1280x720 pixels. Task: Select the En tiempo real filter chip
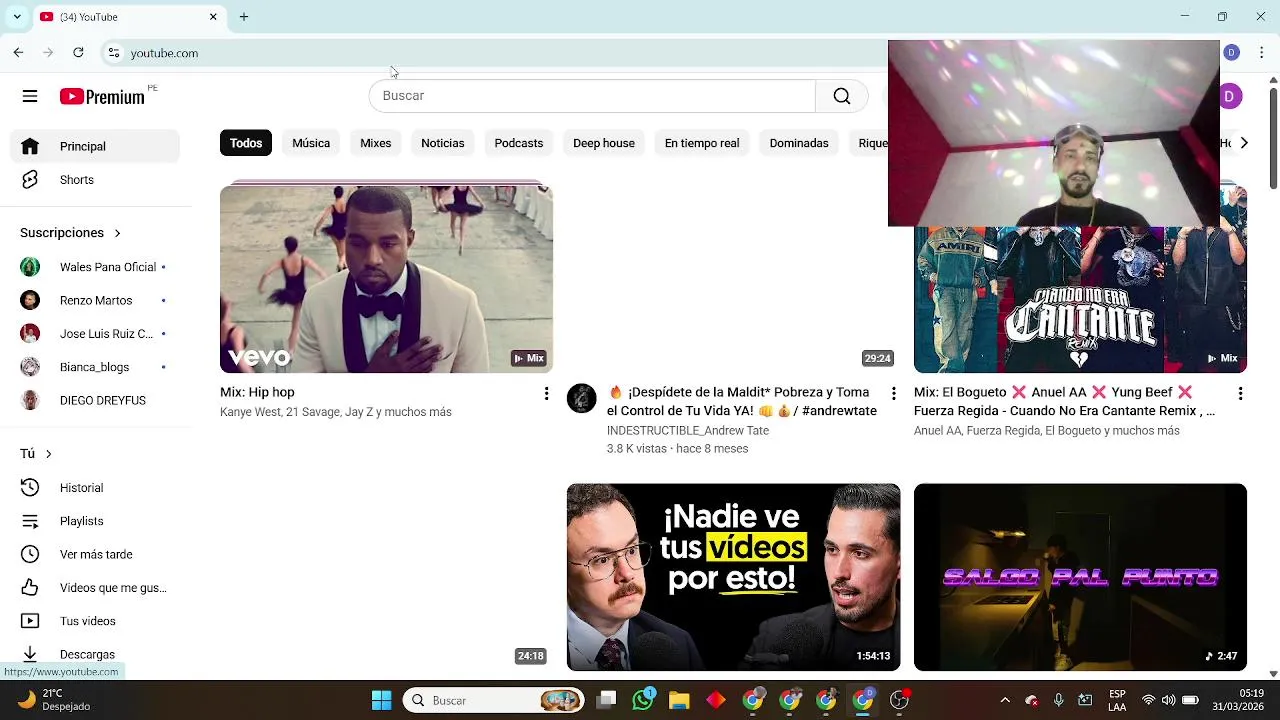[x=702, y=143]
